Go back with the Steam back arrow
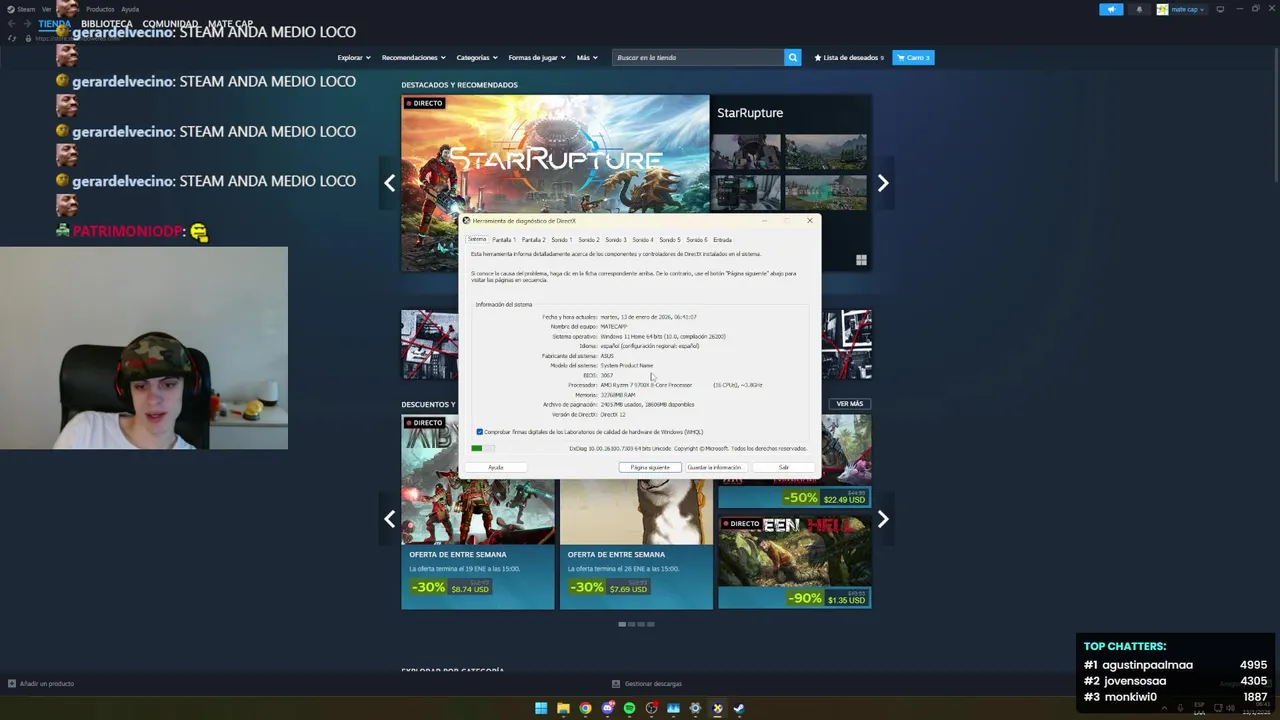 pos(12,23)
